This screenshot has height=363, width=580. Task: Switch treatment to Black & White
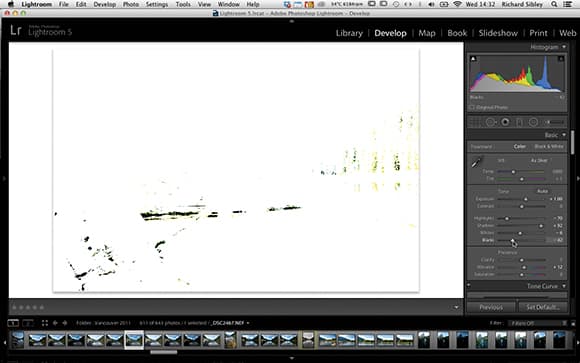click(549, 147)
